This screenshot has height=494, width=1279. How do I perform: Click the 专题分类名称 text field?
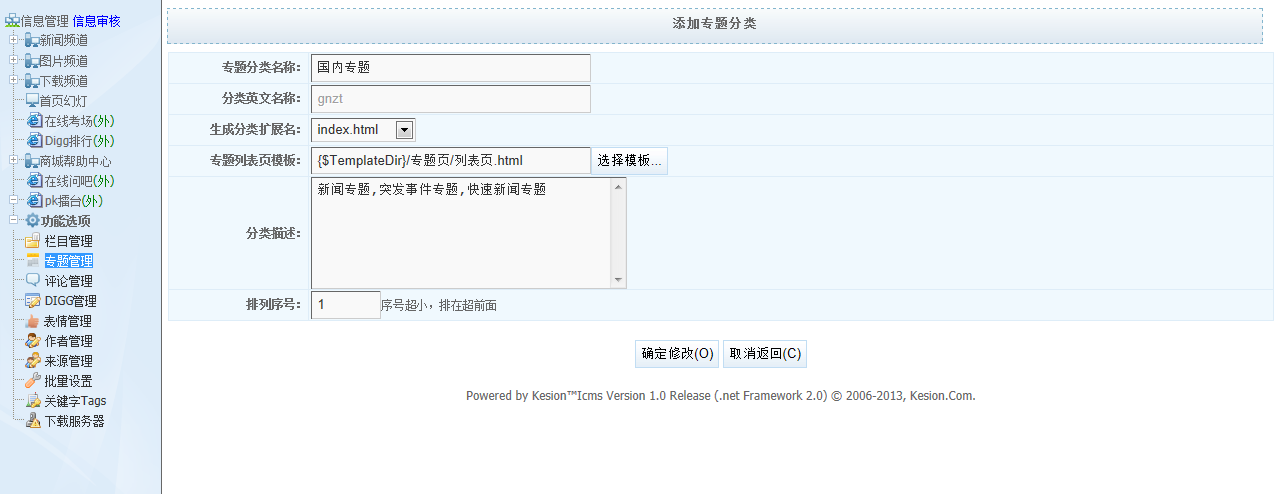pyautogui.click(x=450, y=68)
